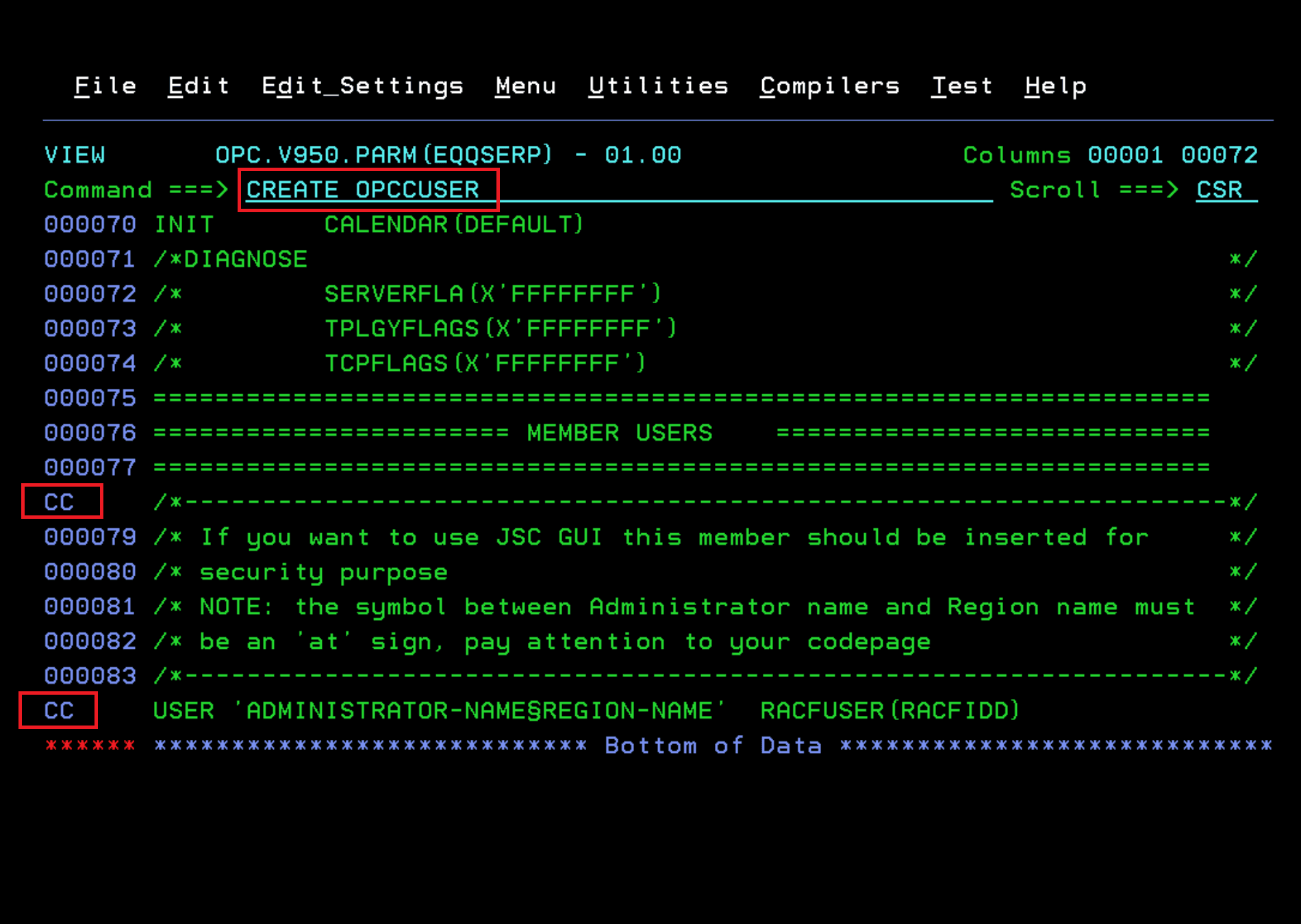Click the 'security purpose' comment line

(x=324, y=572)
